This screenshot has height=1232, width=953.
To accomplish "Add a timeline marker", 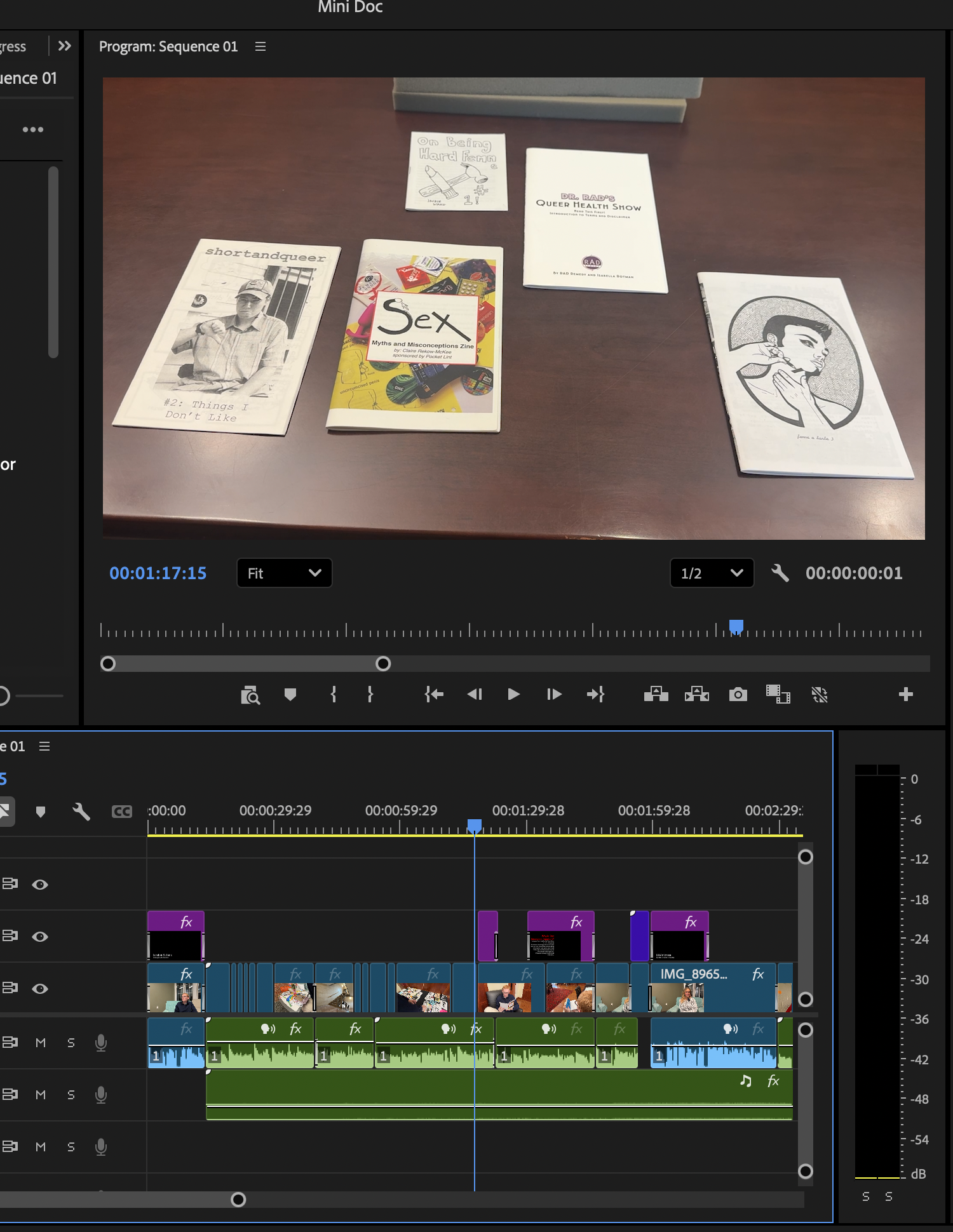I will click(41, 812).
